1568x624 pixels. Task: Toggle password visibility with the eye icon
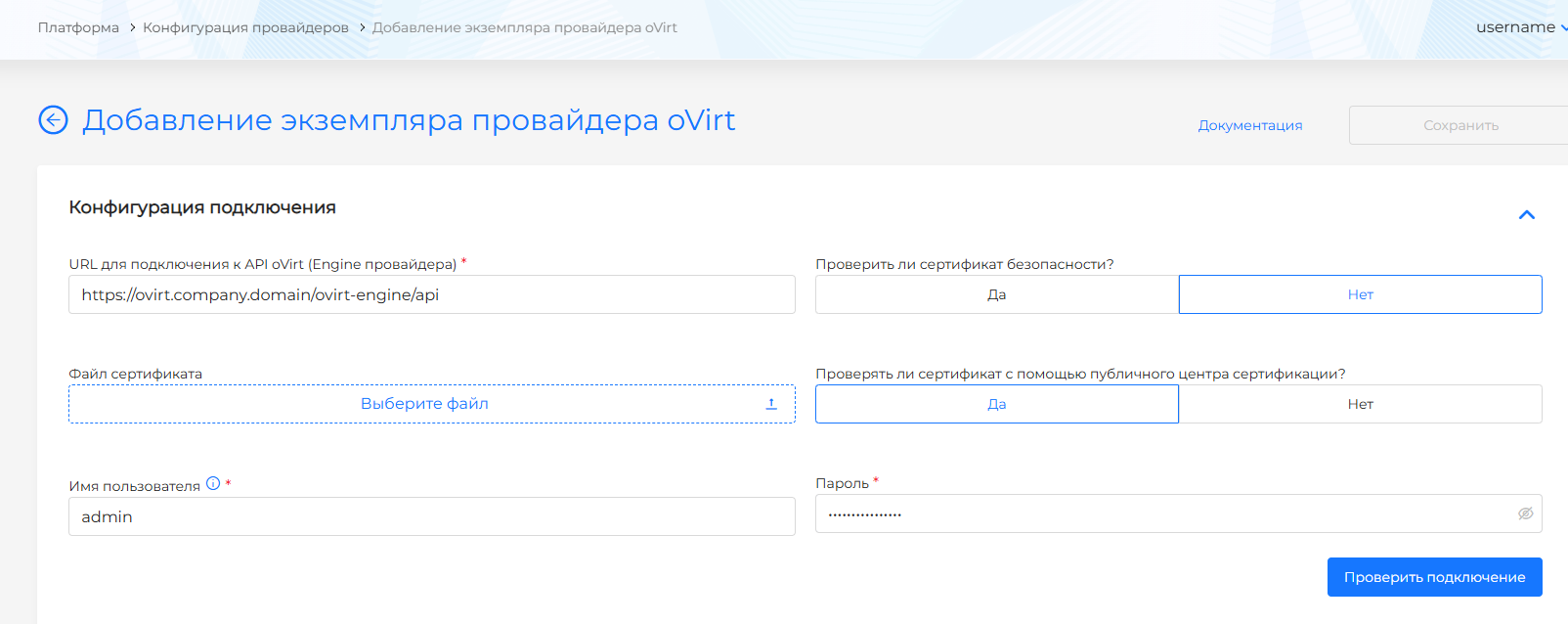click(1525, 513)
